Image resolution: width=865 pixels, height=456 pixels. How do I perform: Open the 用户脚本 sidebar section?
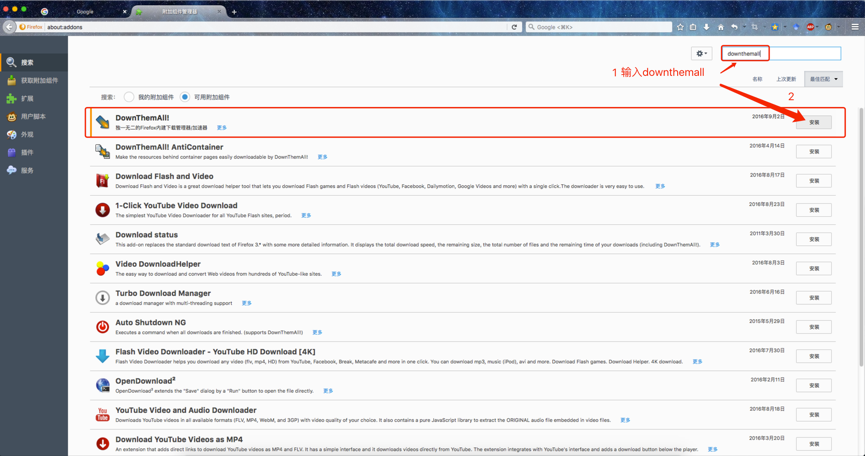click(34, 116)
